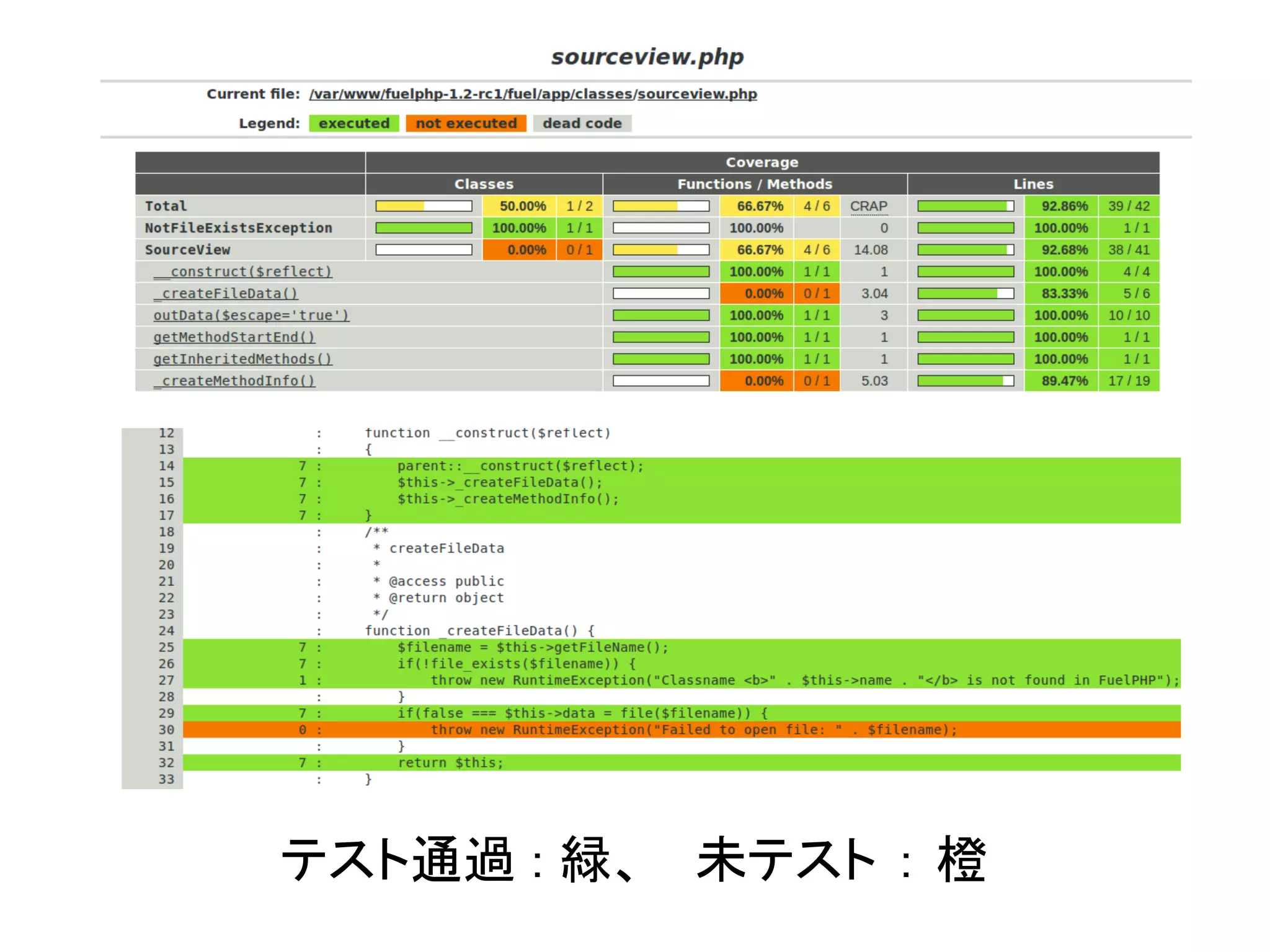Click the '* @access public' comment line
This screenshot has width=1270, height=952.
click(438, 581)
